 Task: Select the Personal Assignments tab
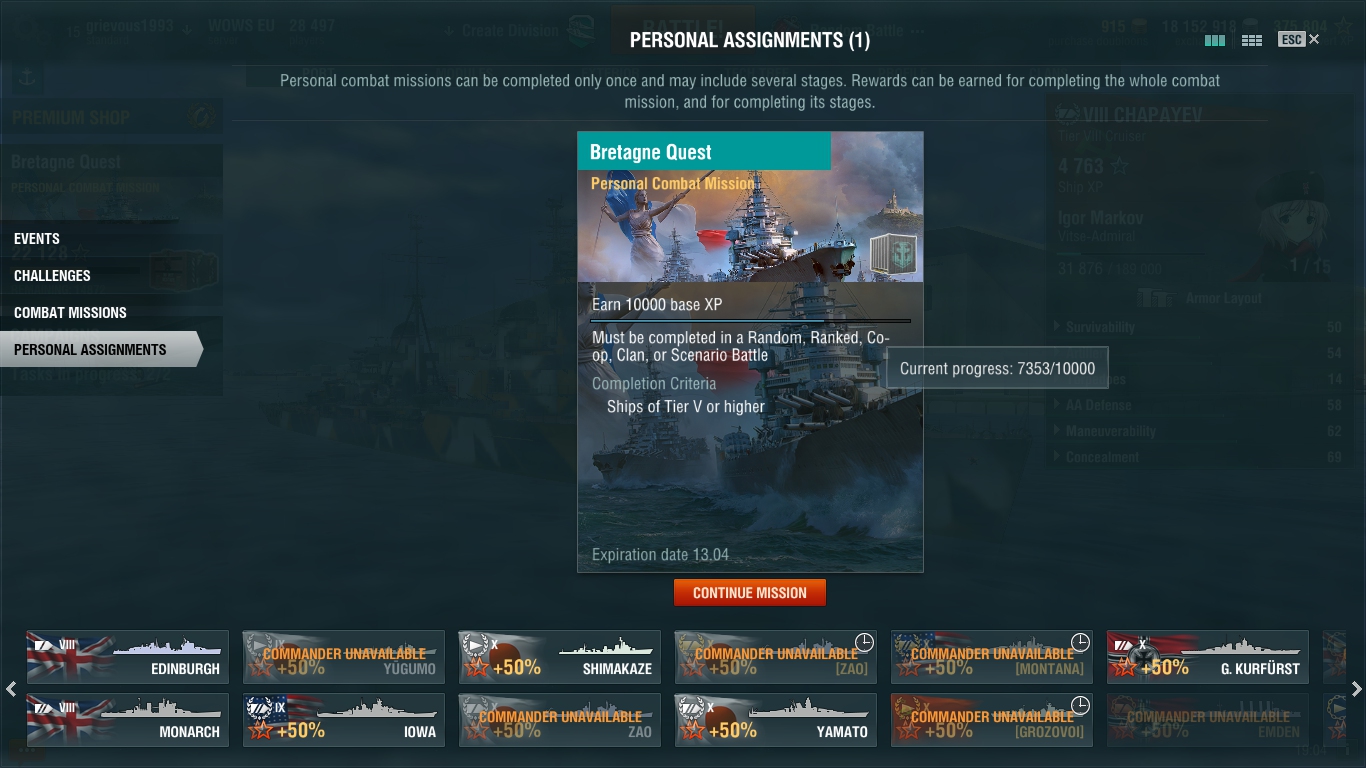coord(100,349)
